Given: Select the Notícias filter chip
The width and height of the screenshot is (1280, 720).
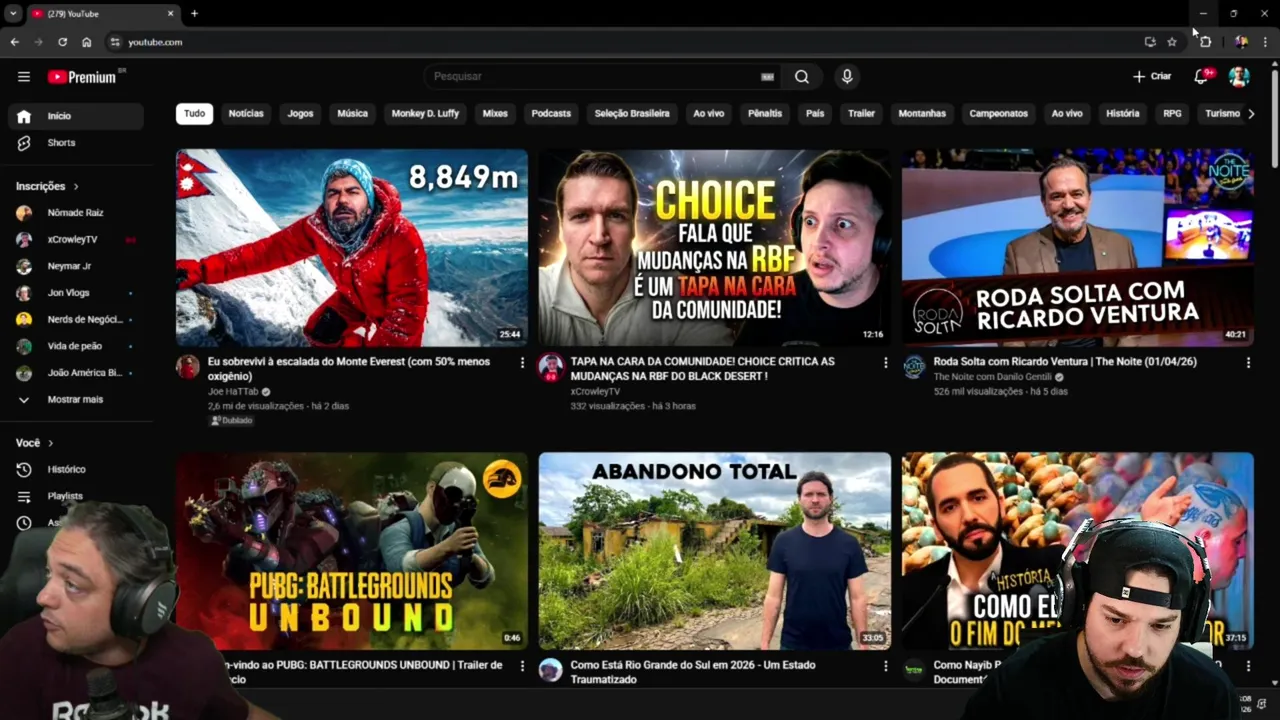Looking at the screenshot, I should tap(246, 114).
